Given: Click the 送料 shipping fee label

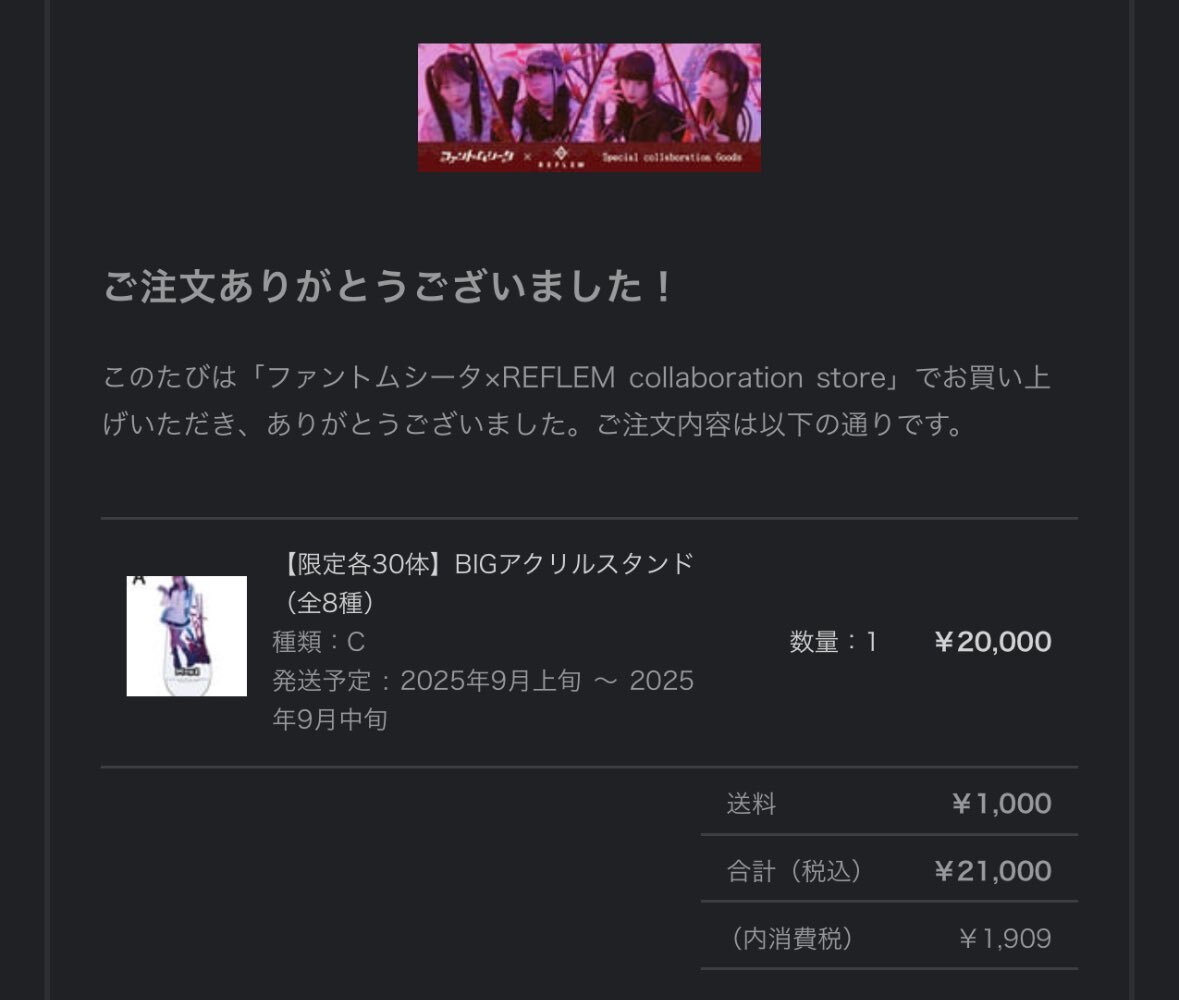Looking at the screenshot, I should pos(751,804).
